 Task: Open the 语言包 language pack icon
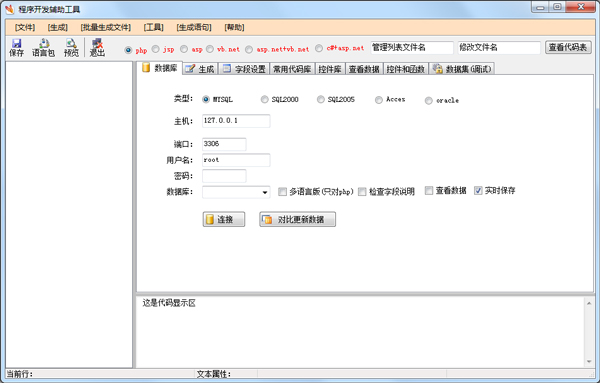point(44,43)
